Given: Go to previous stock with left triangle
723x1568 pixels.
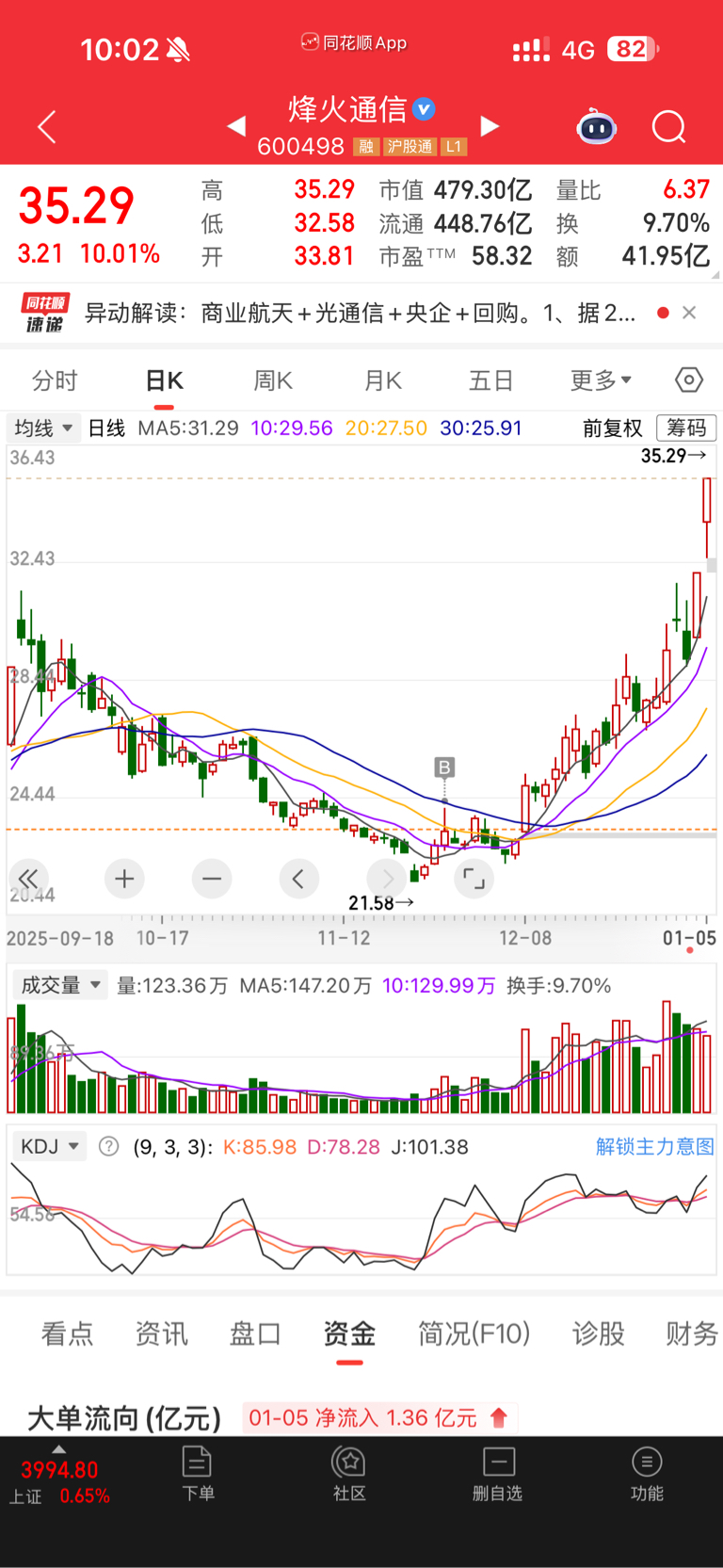Looking at the screenshot, I should click(236, 125).
